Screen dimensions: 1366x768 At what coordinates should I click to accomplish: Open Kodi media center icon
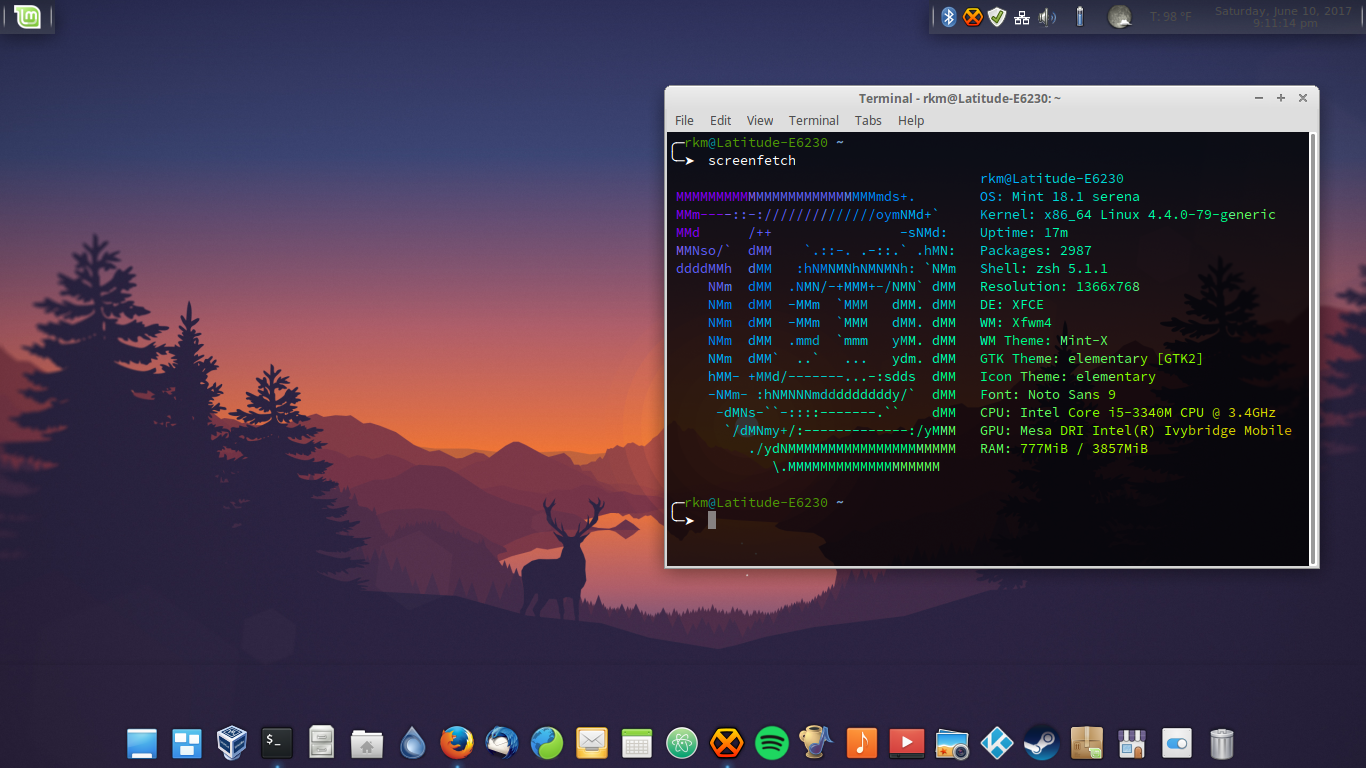(x=996, y=743)
